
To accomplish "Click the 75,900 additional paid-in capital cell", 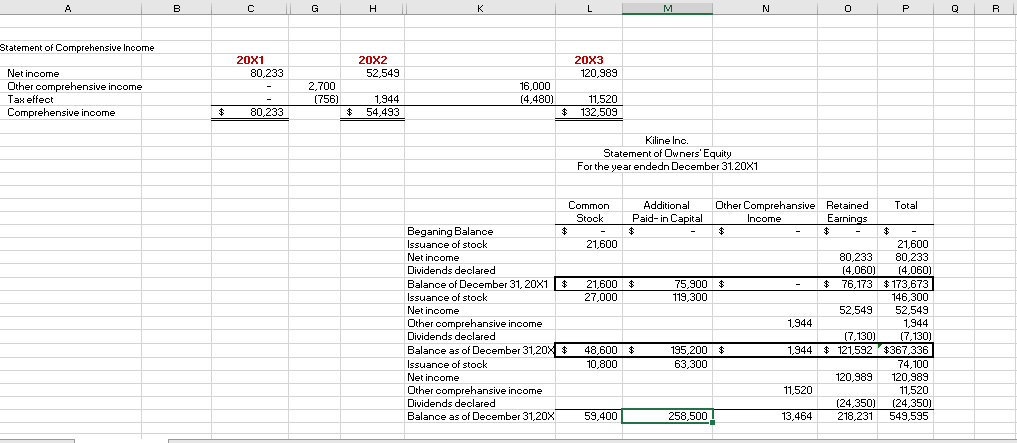I will tap(667, 284).
